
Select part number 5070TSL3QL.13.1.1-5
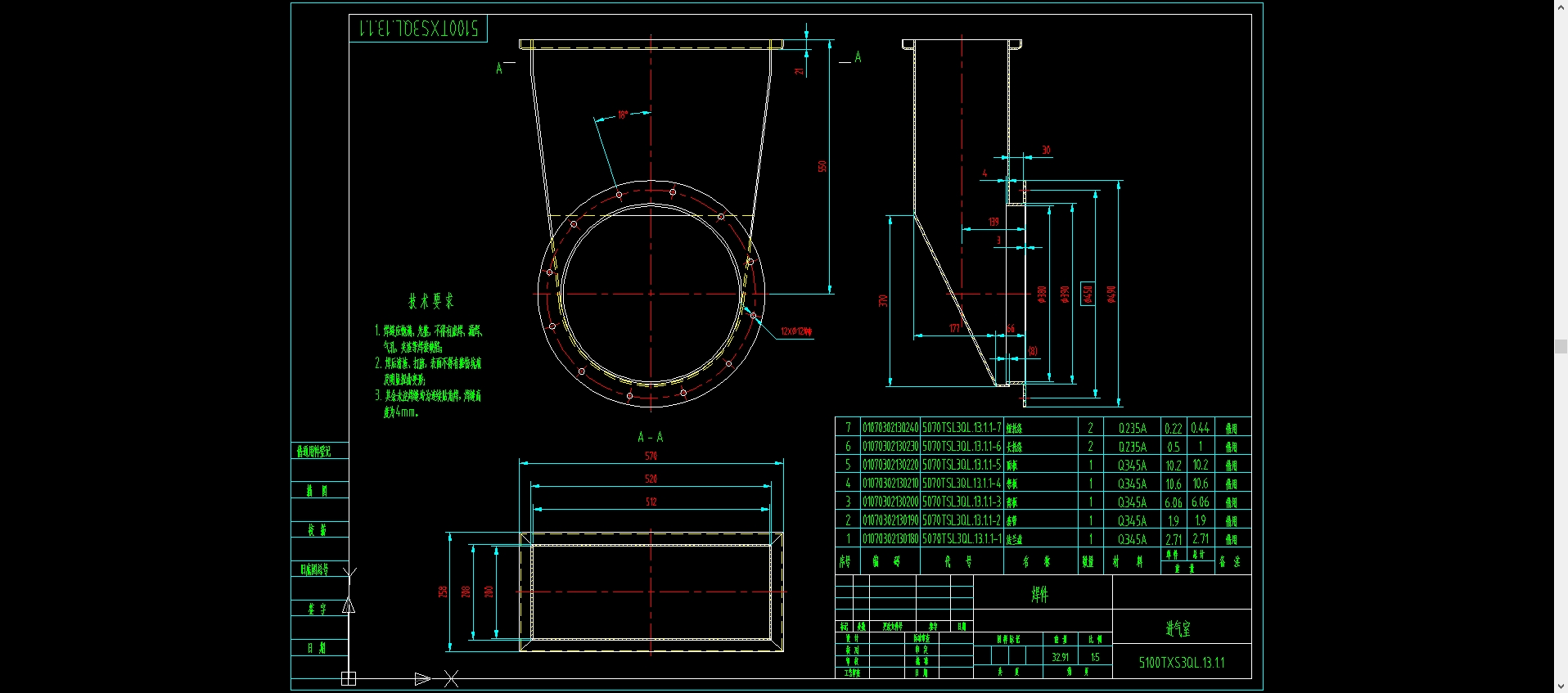tap(962, 465)
